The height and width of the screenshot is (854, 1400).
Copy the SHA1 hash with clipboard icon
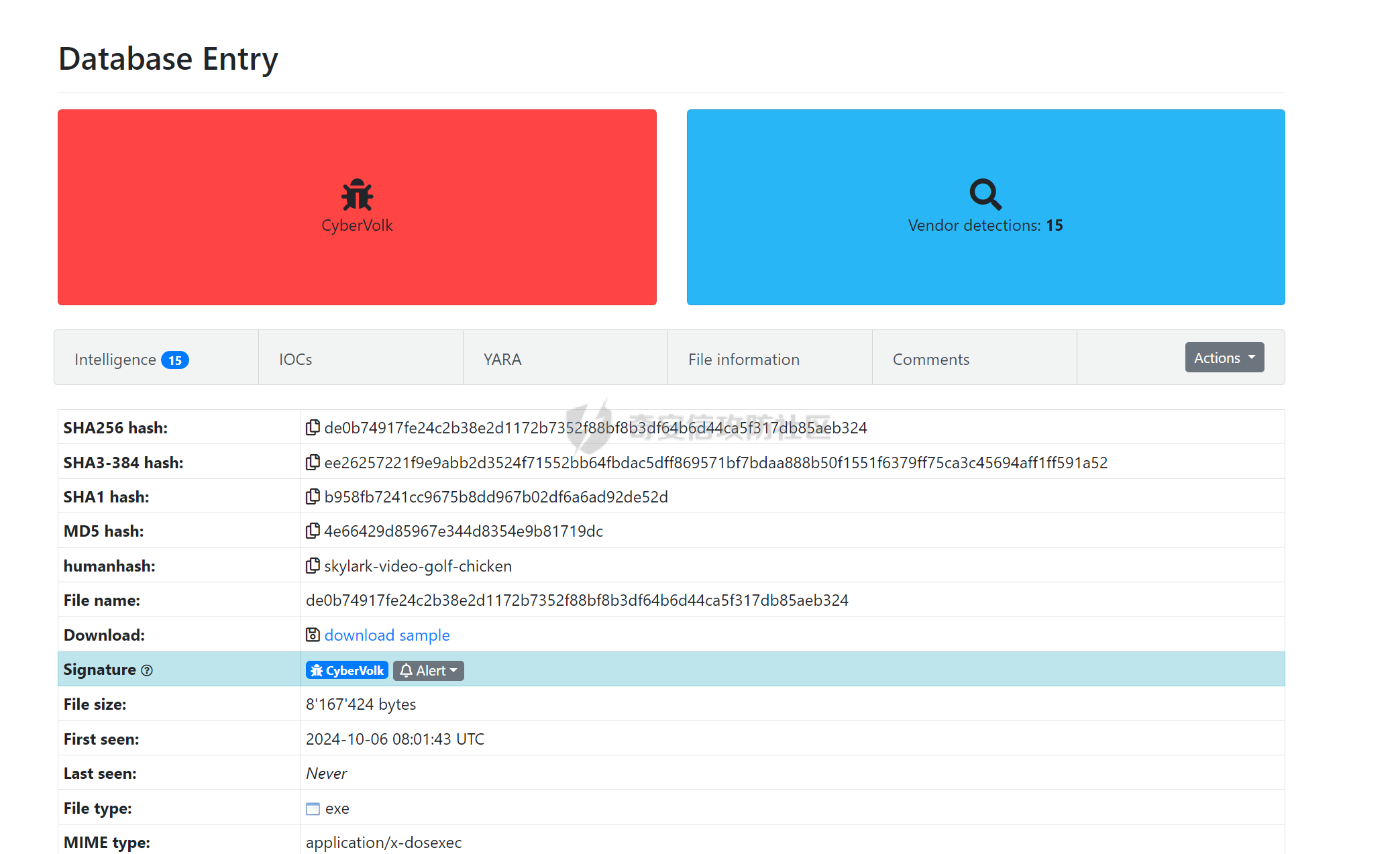point(313,496)
